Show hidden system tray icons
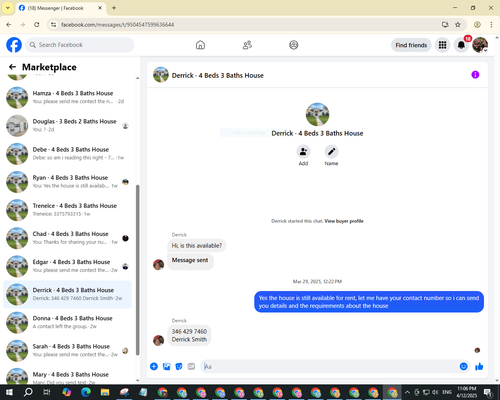The width and height of the screenshot is (500, 400). tap(407, 392)
